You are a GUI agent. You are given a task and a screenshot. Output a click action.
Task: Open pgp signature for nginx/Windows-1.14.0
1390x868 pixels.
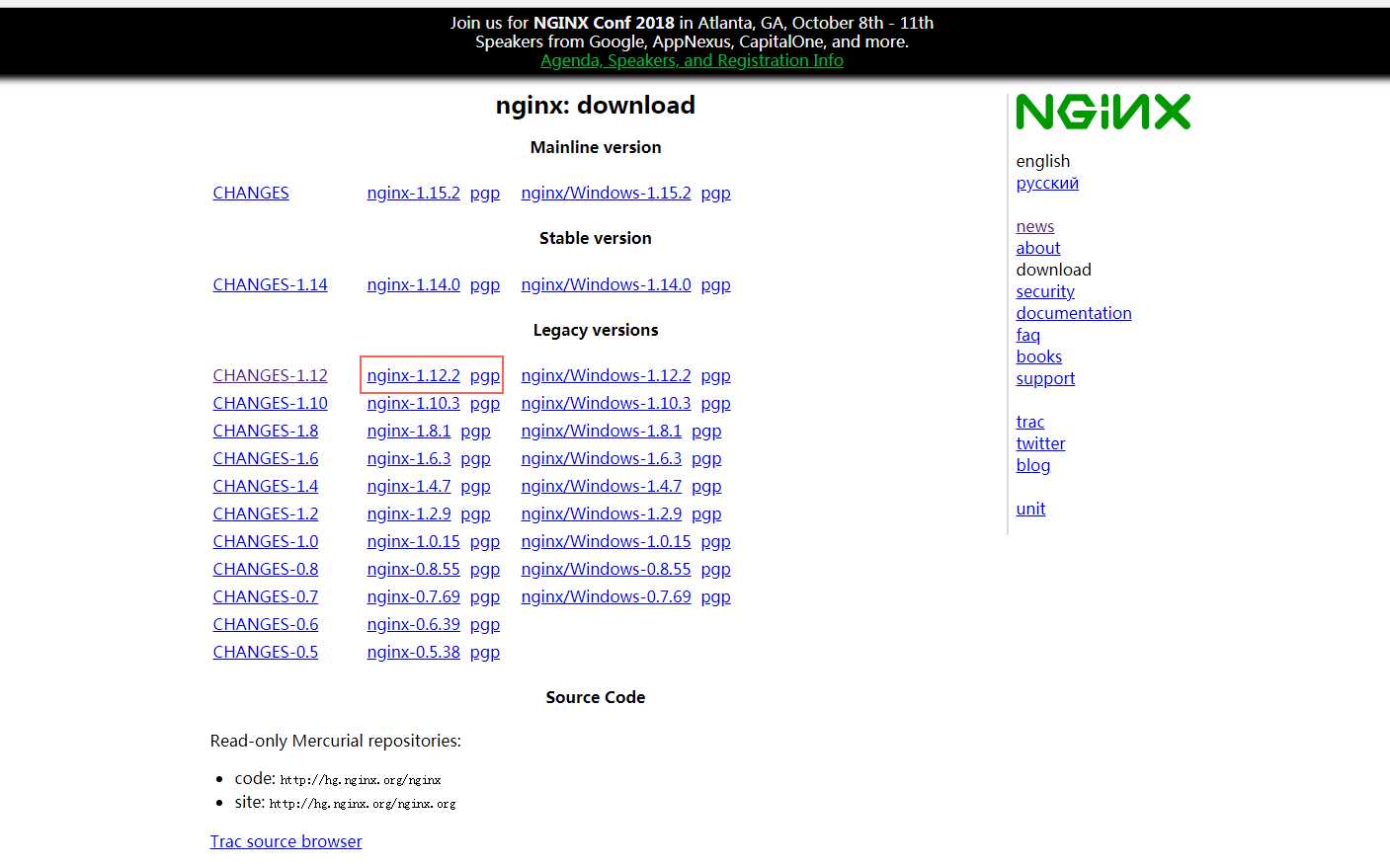716,284
